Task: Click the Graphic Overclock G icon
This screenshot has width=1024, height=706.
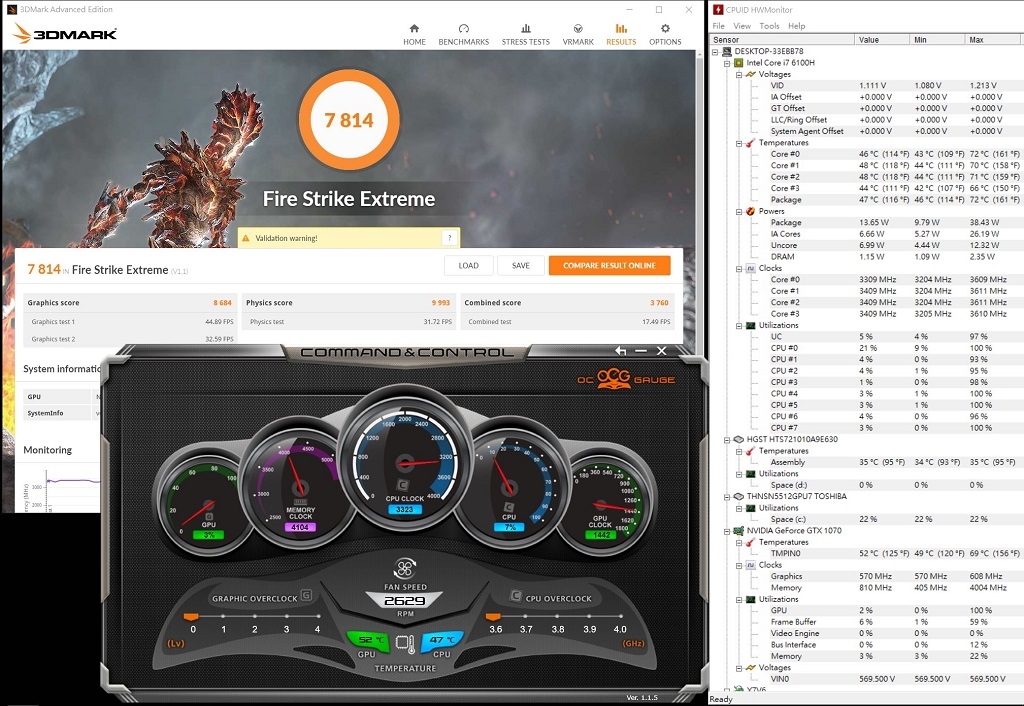Action: point(306,596)
